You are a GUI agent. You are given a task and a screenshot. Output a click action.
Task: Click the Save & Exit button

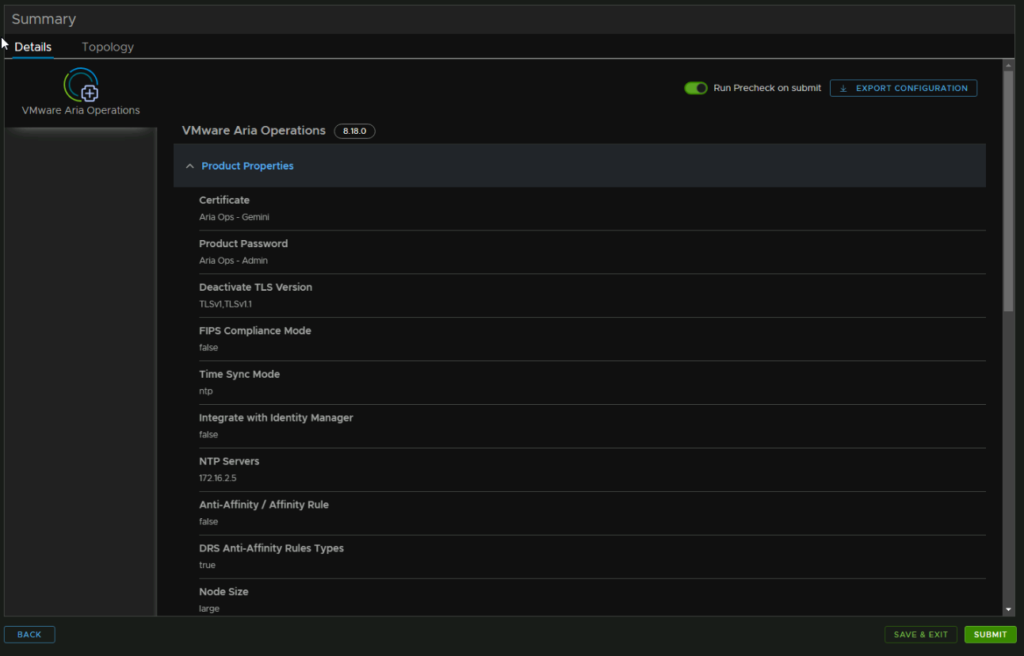[920, 634]
